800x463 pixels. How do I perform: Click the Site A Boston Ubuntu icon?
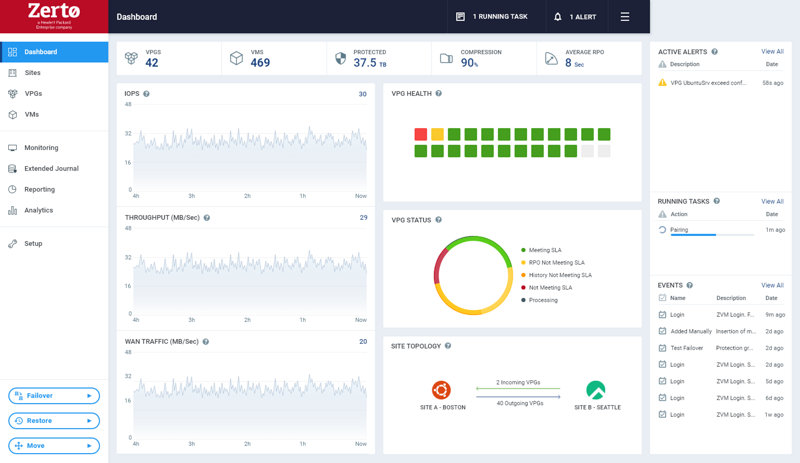(441, 391)
